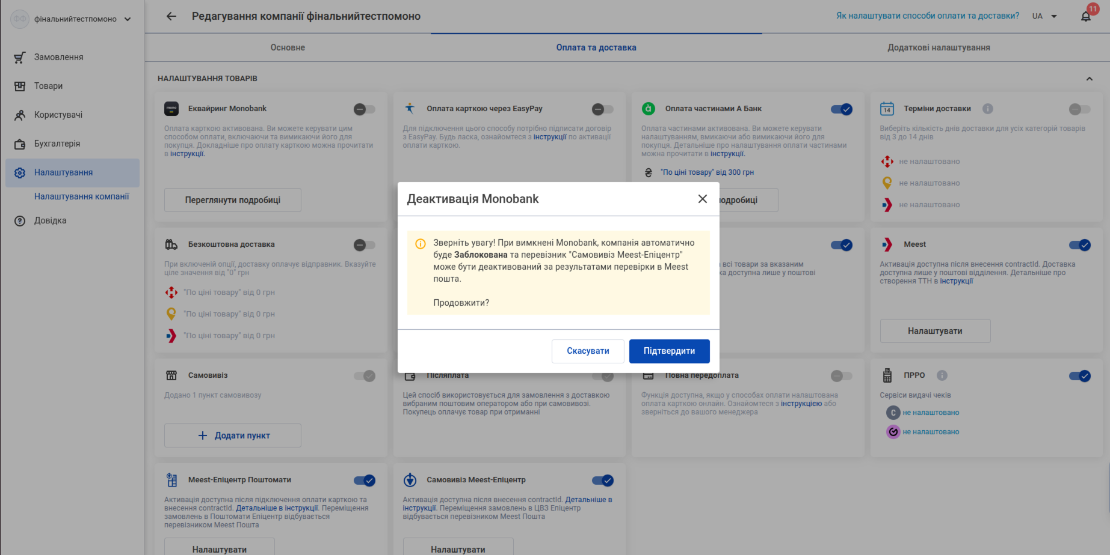Click the А Банк green logo icon
This screenshot has width=1110, height=555.
[x=648, y=109]
